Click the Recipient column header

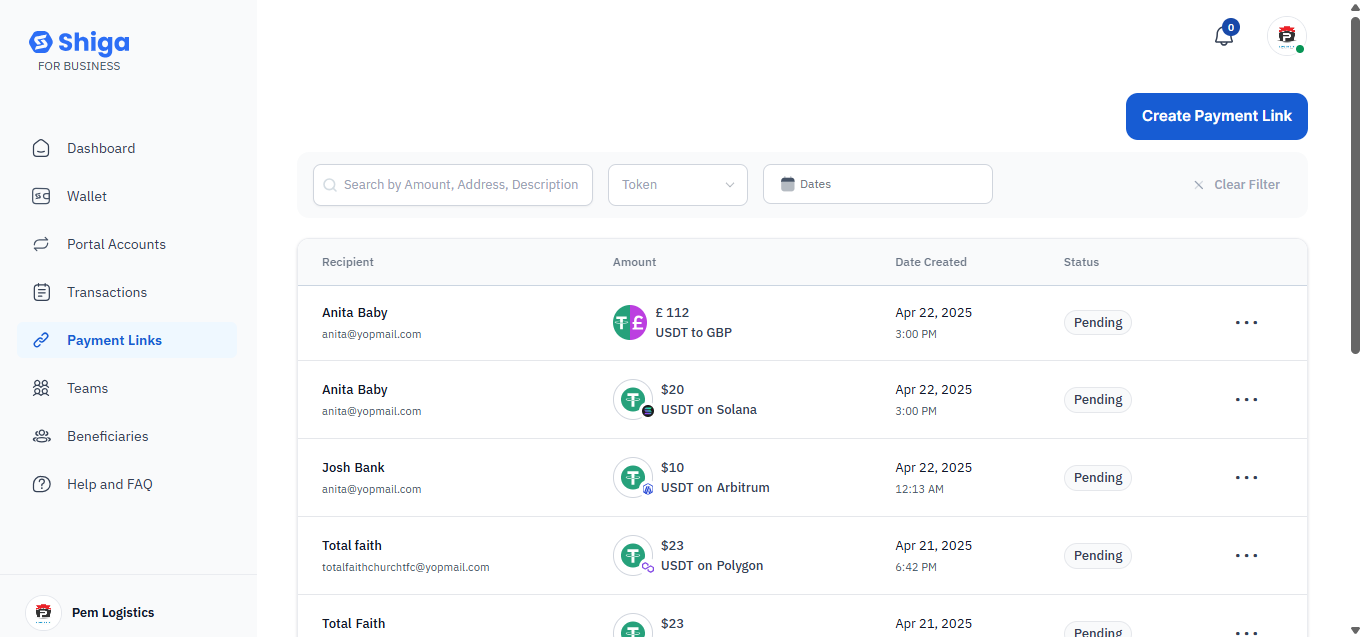click(348, 262)
